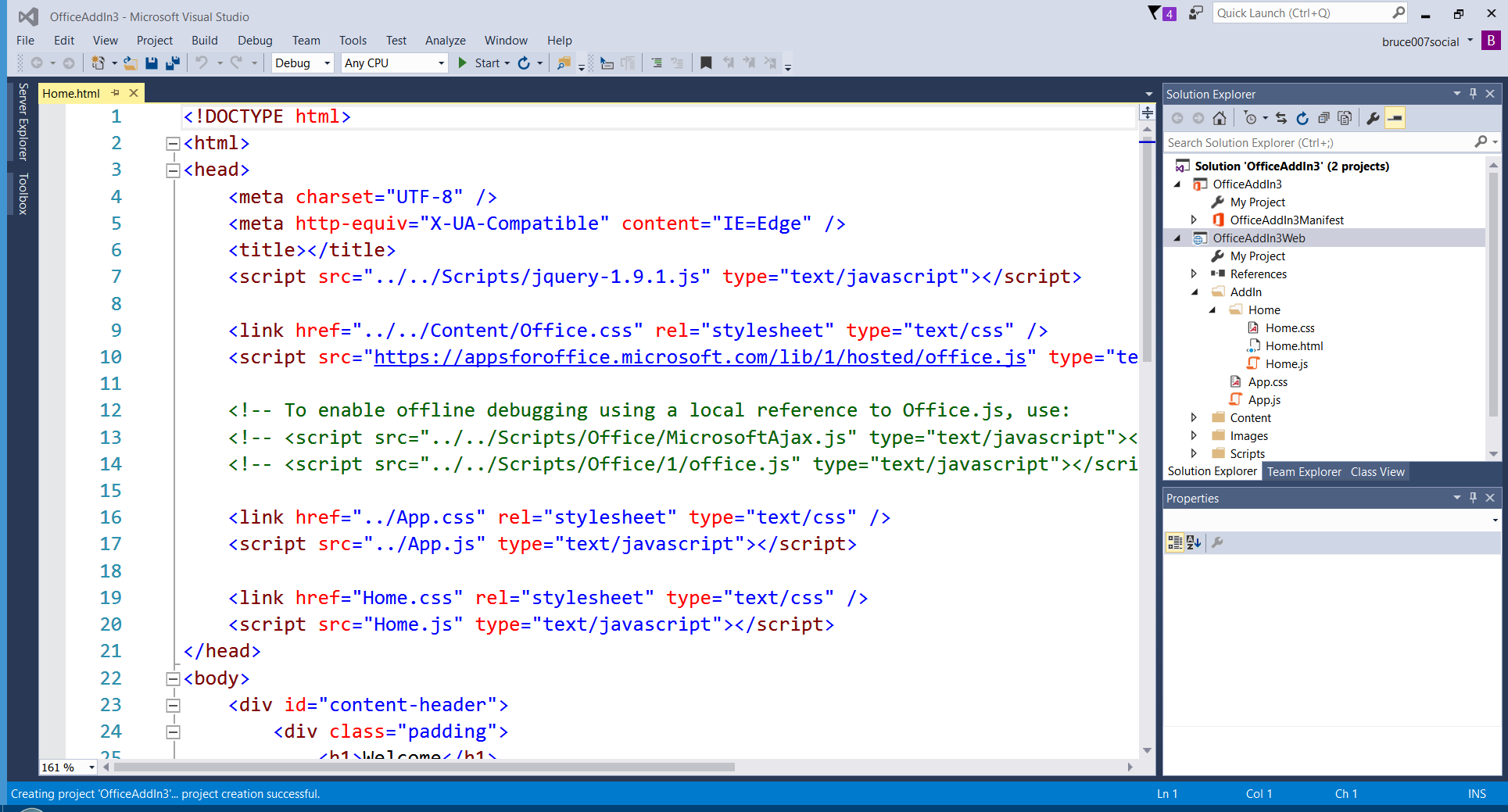This screenshot has height=812, width=1508.
Task: Expand the Scripts folder node
Action: pos(1194,454)
